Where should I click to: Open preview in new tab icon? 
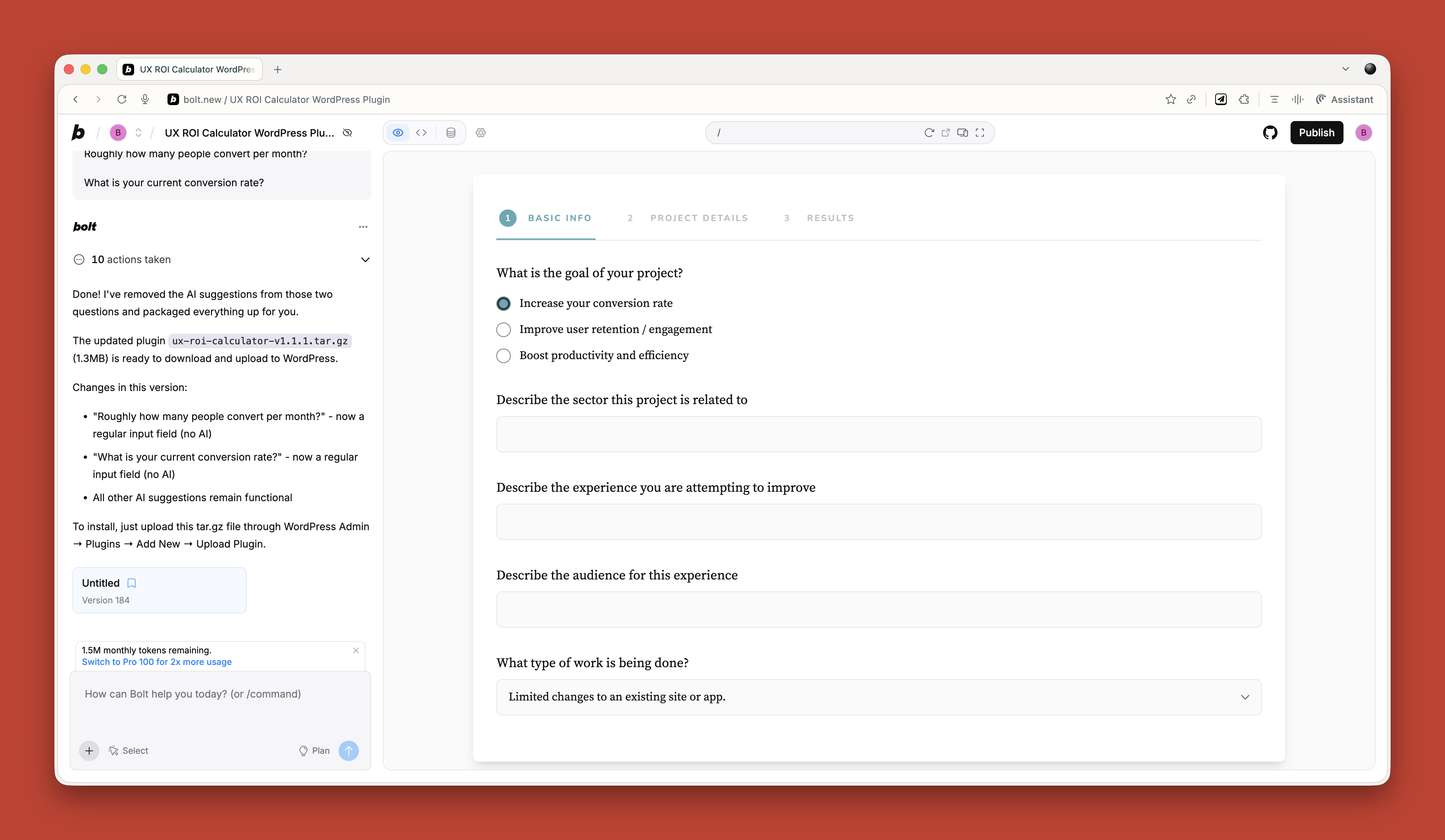[945, 133]
